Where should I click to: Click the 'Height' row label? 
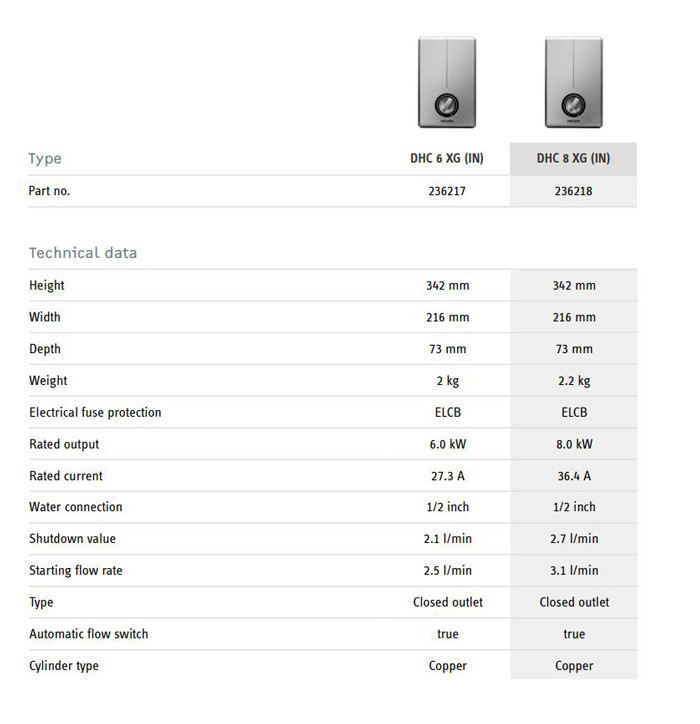pos(47,285)
